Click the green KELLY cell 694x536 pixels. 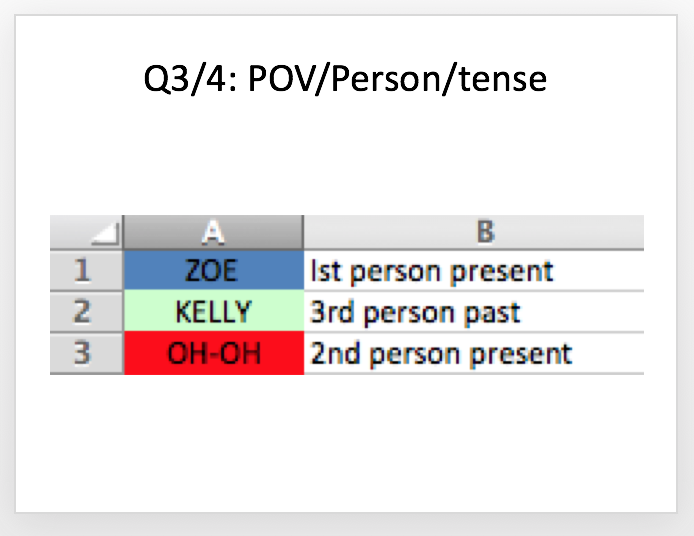[x=214, y=312]
